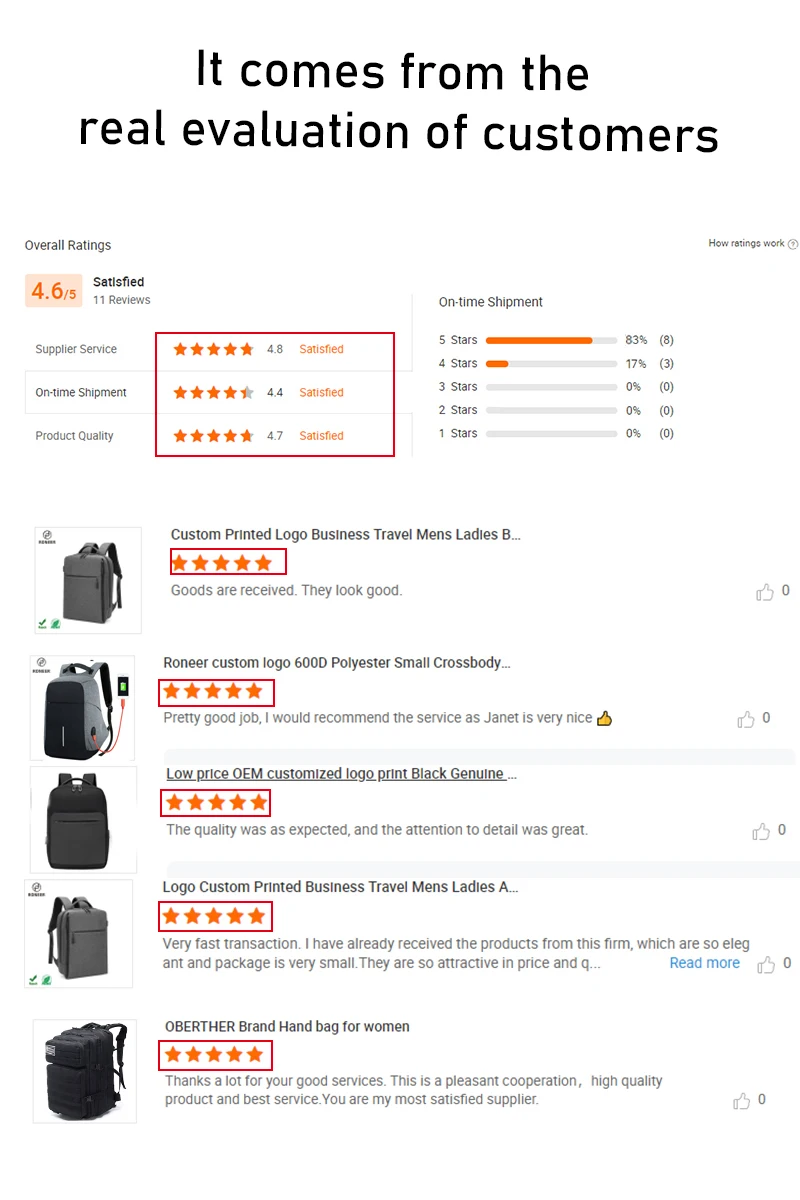The height and width of the screenshot is (1200, 800).
Task: Like the 'quality was as expected' review
Action: pyautogui.click(x=761, y=831)
